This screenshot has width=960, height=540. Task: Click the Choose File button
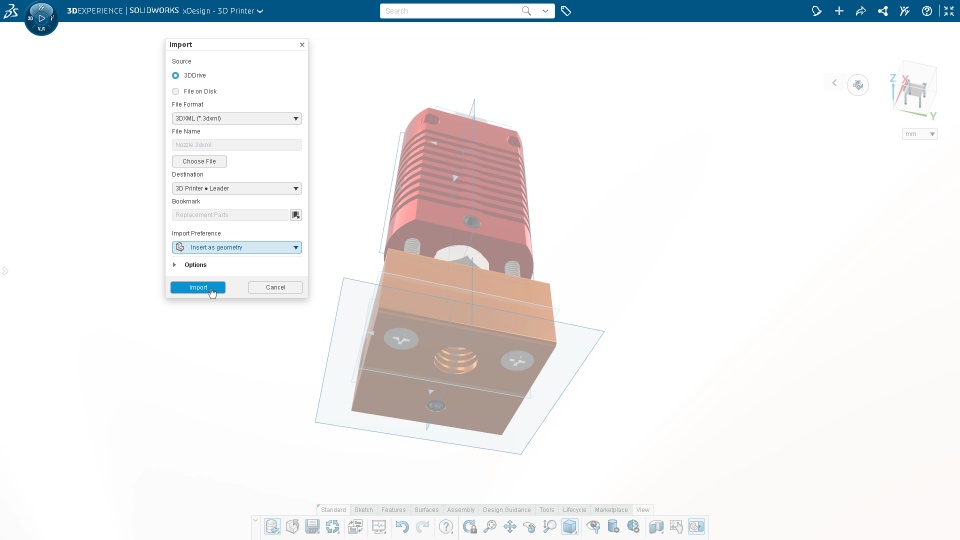tap(199, 162)
